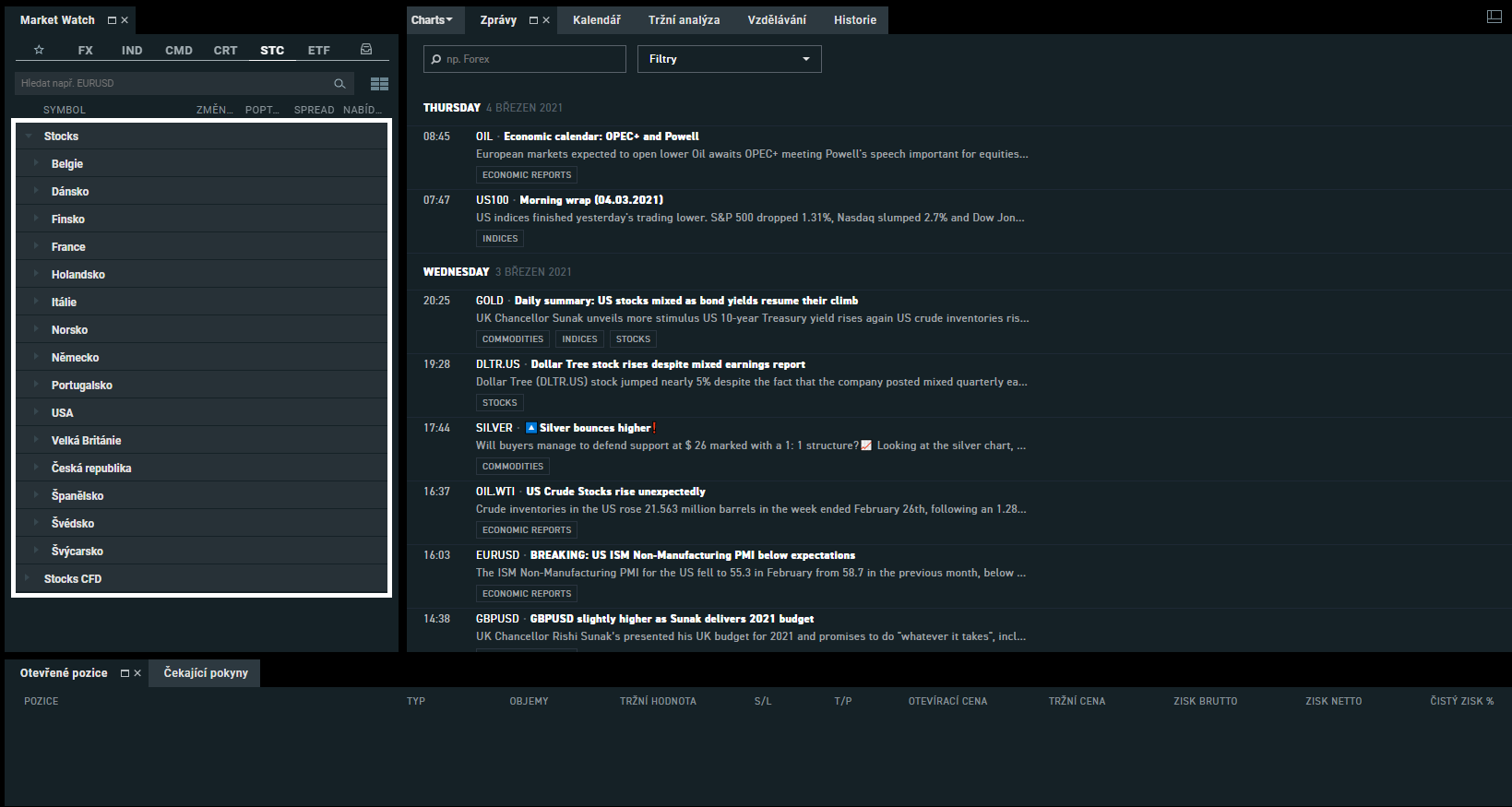Viewport: 1512px width, 807px height.
Task: Open the Daily summary US stocks article
Action: pos(686,301)
